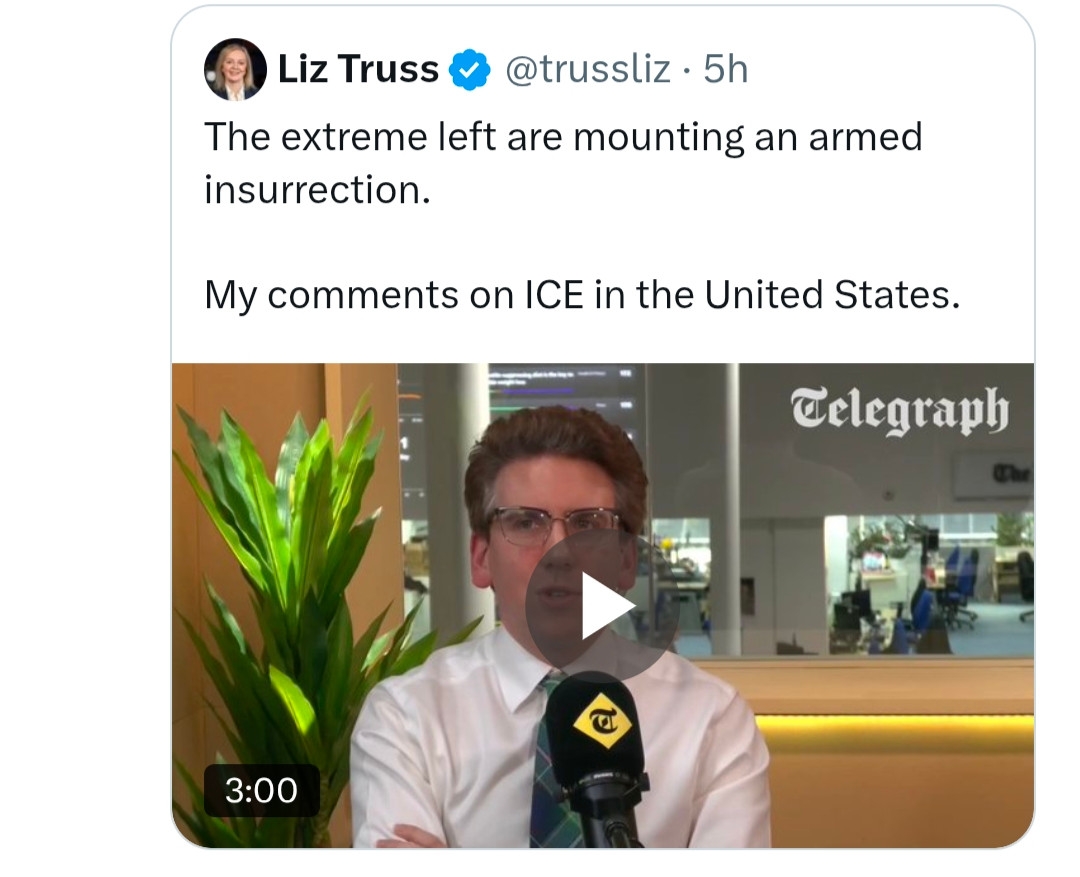This screenshot has width=1080, height=877.
Task: Click the 3:00 video duration badge
Action: [261, 790]
